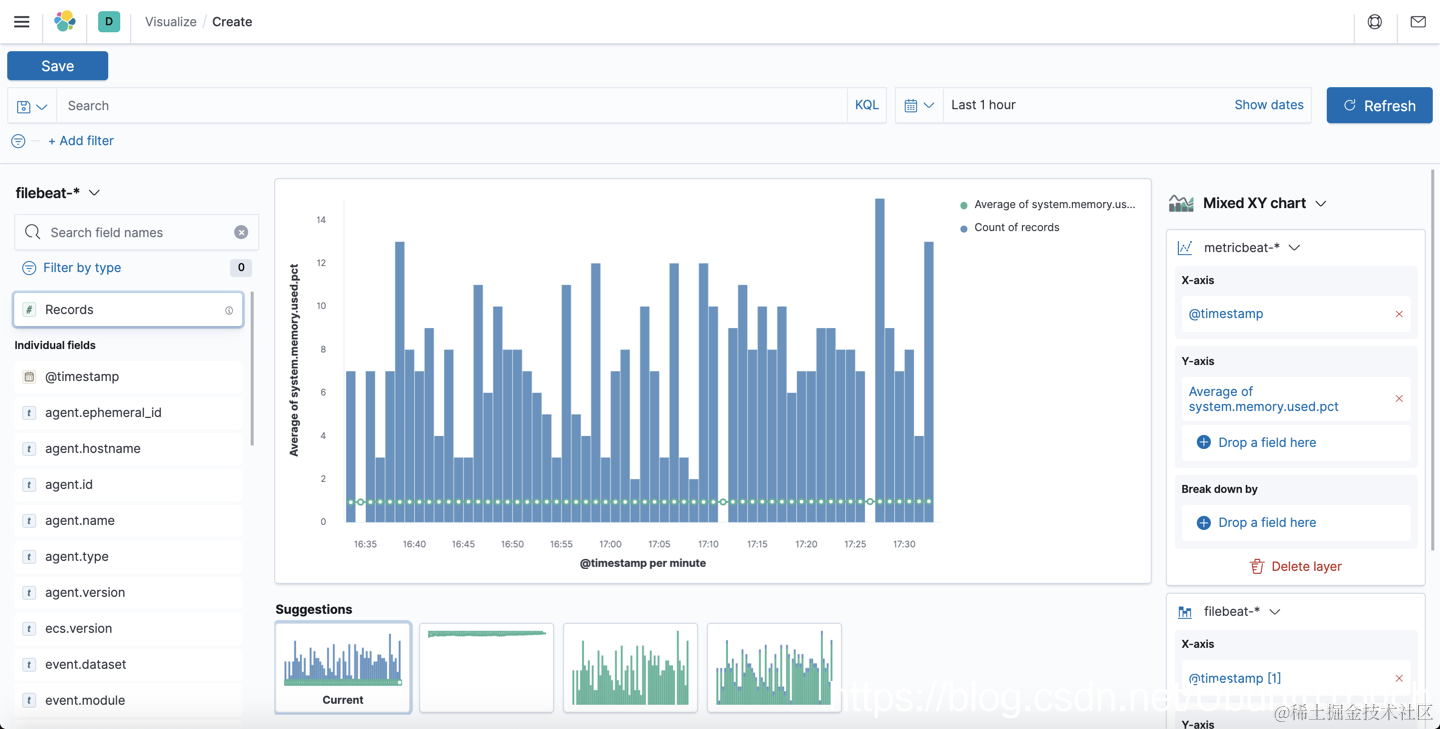1440x729 pixels.
Task: Delete the metricbeat layer
Action: point(1296,566)
